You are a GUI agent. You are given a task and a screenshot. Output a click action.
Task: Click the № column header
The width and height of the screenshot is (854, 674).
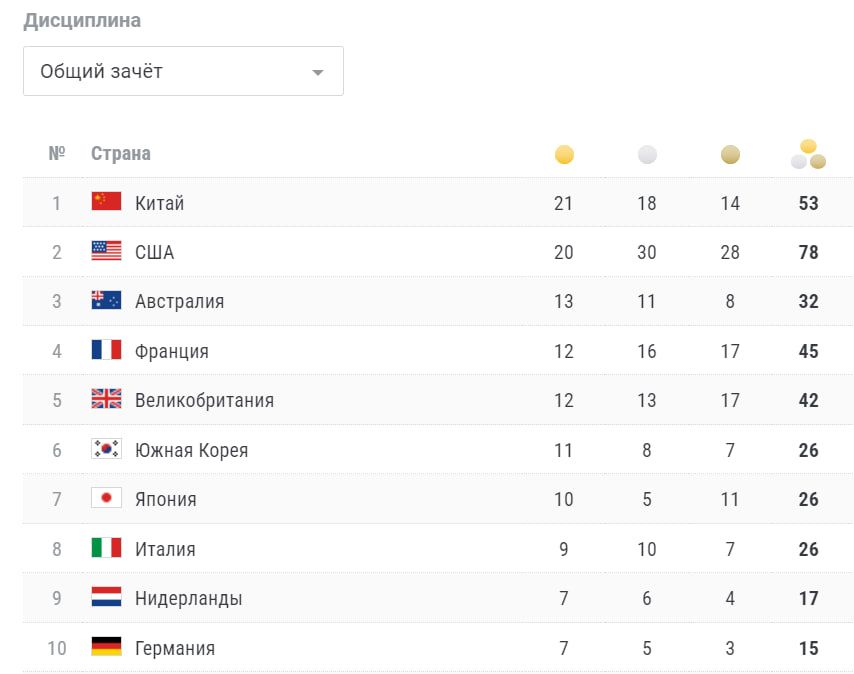pos(57,154)
